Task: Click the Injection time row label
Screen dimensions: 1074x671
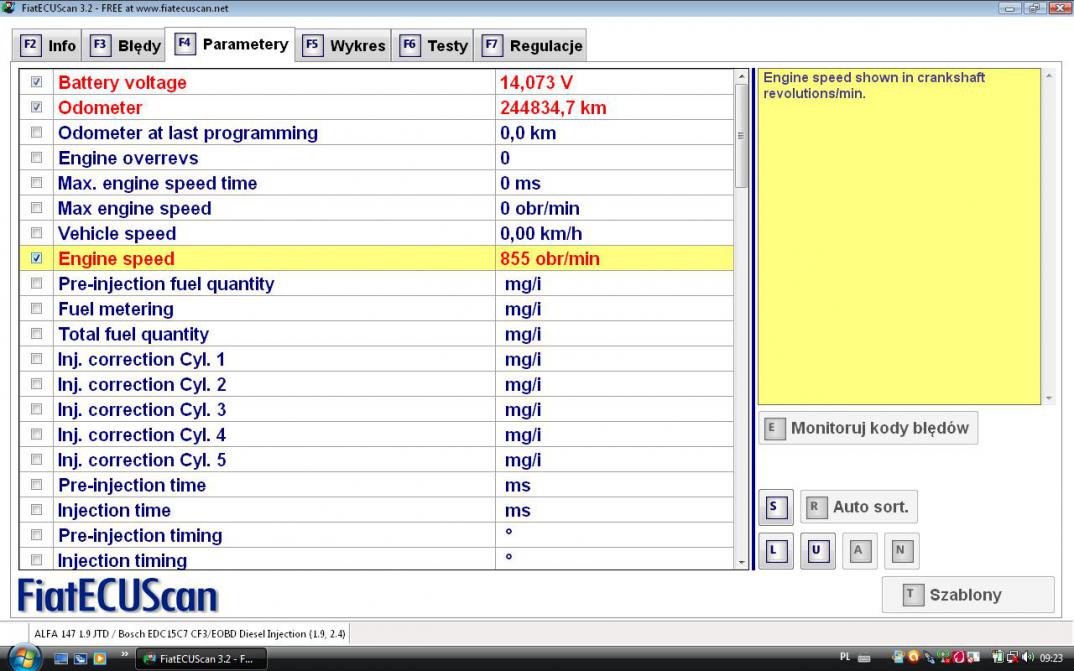Action: point(114,511)
